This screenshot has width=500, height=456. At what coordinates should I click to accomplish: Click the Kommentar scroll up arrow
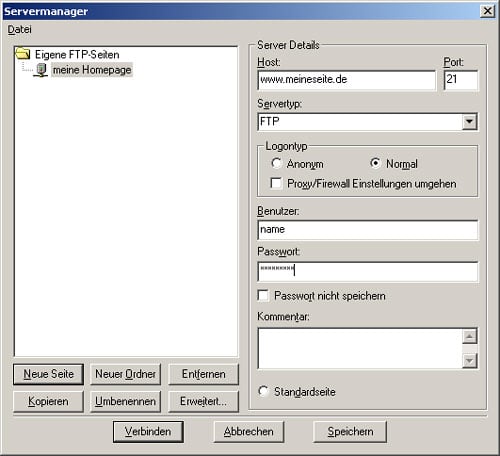[470, 336]
